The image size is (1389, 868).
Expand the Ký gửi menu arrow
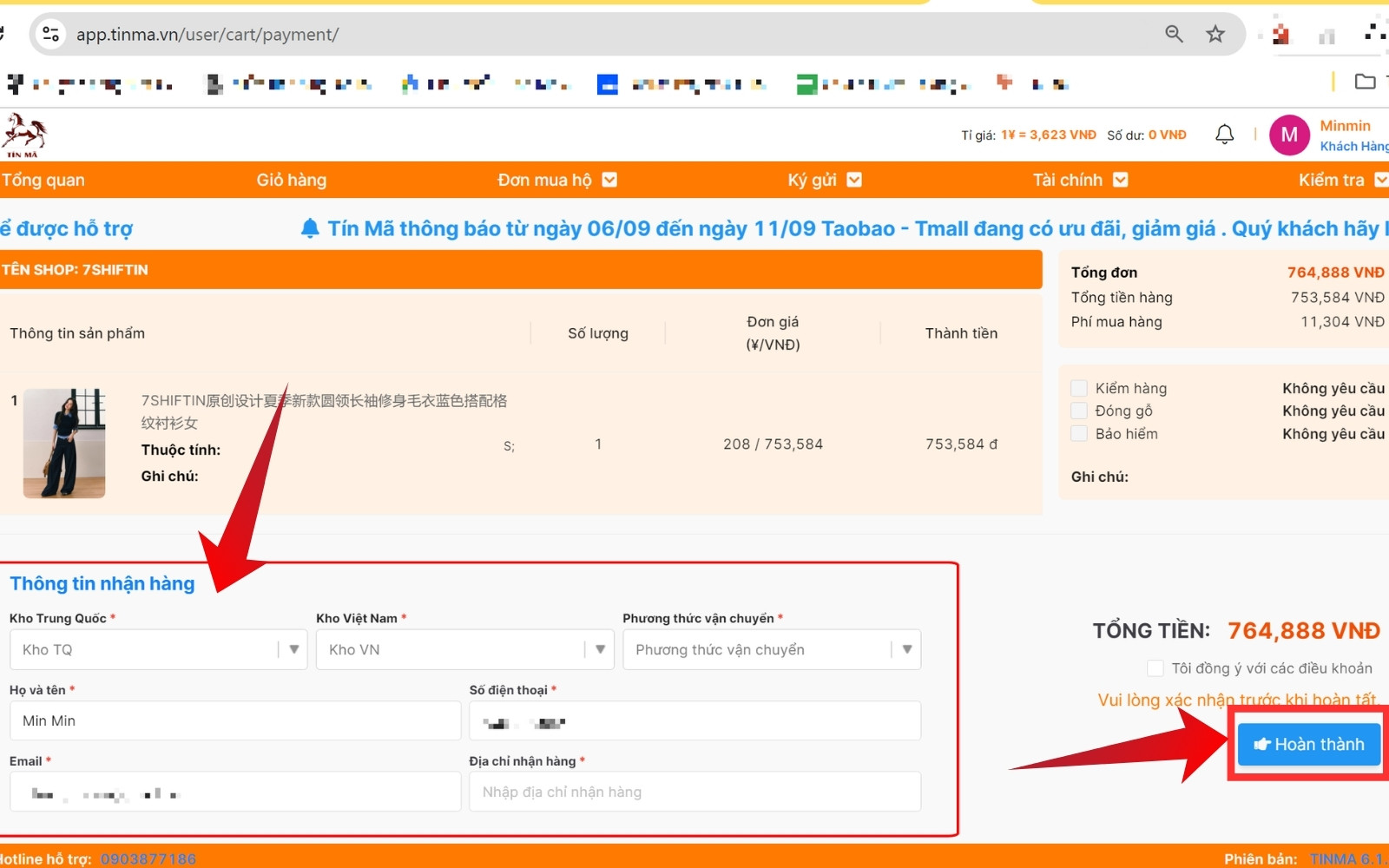point(854,180)
